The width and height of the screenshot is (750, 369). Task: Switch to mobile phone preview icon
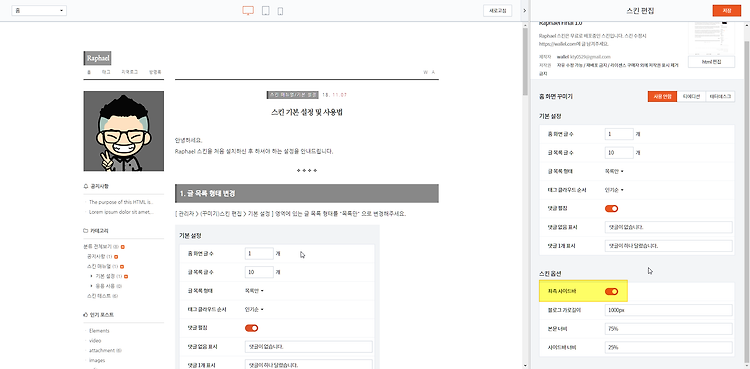pos(280,11)
